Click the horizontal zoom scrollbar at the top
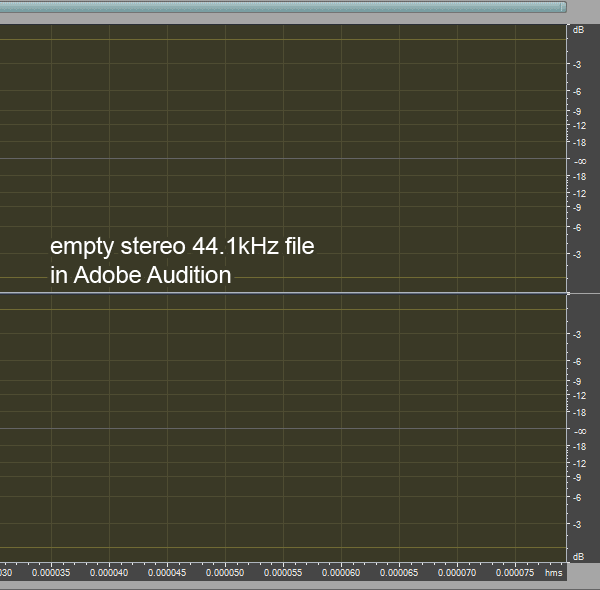The height and width of the screenshot is (590, 600). [280, 7]
